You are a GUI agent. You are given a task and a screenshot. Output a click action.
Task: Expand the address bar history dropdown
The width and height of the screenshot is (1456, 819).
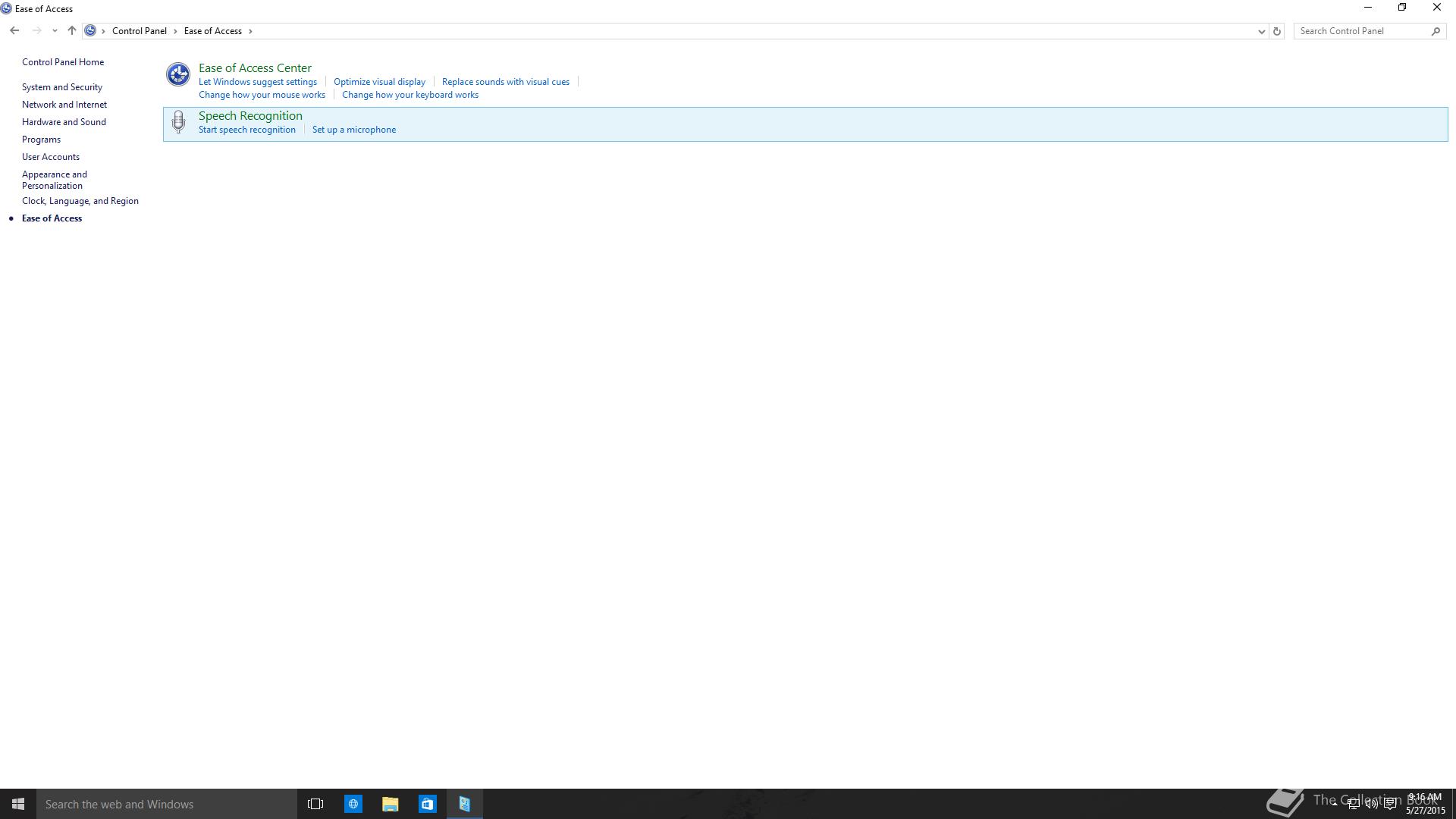(x=1262, y=31)
